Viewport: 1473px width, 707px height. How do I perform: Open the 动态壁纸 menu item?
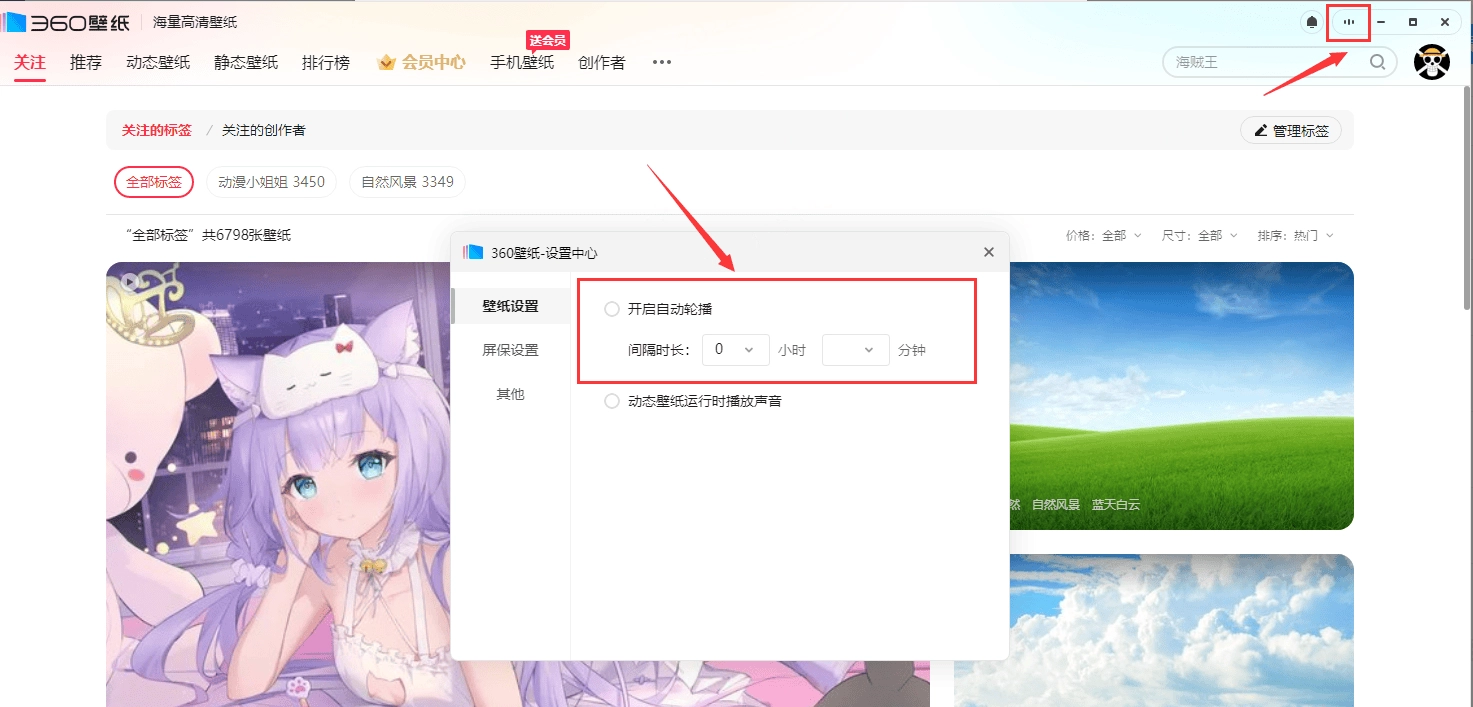point(157,61)
